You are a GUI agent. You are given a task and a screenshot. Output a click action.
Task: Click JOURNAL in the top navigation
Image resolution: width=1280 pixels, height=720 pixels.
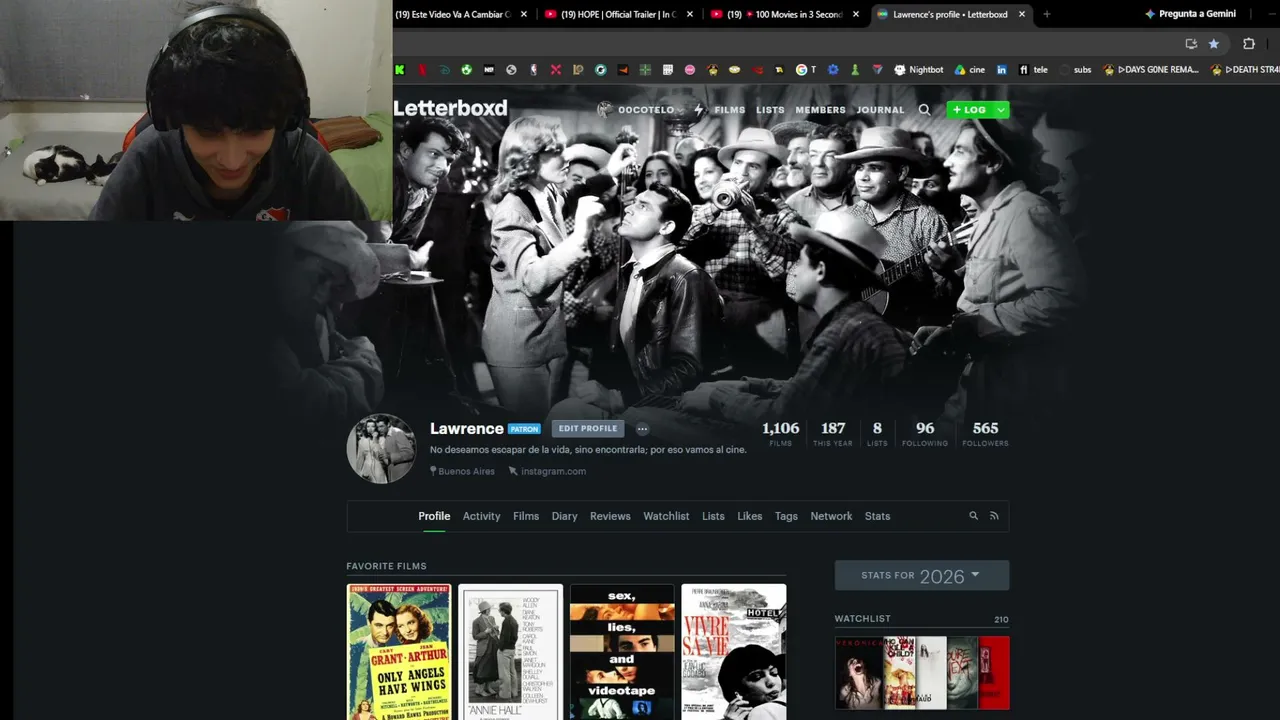pos(880,110)
